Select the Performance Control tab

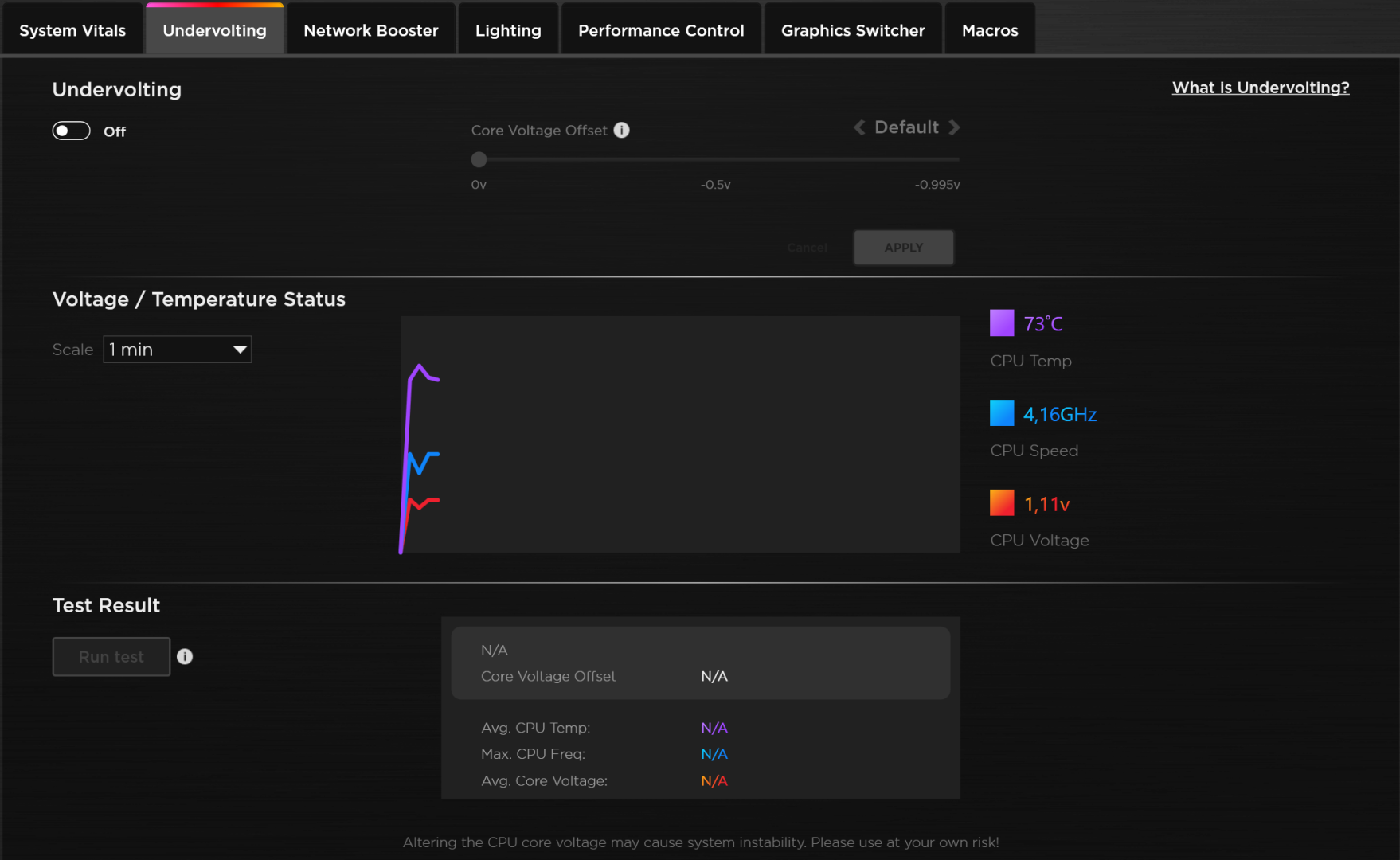point(661,30)
